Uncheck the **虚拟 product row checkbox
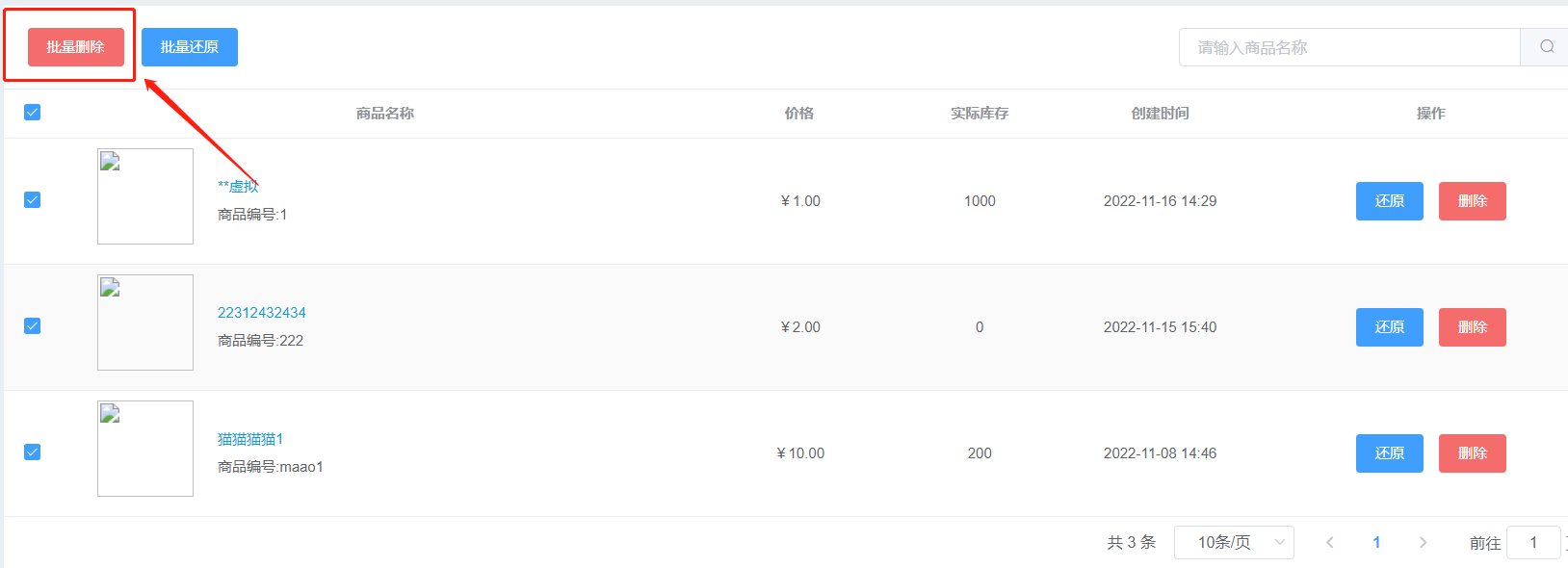This screenshot has width=1568, height=568. pos(32,200)
